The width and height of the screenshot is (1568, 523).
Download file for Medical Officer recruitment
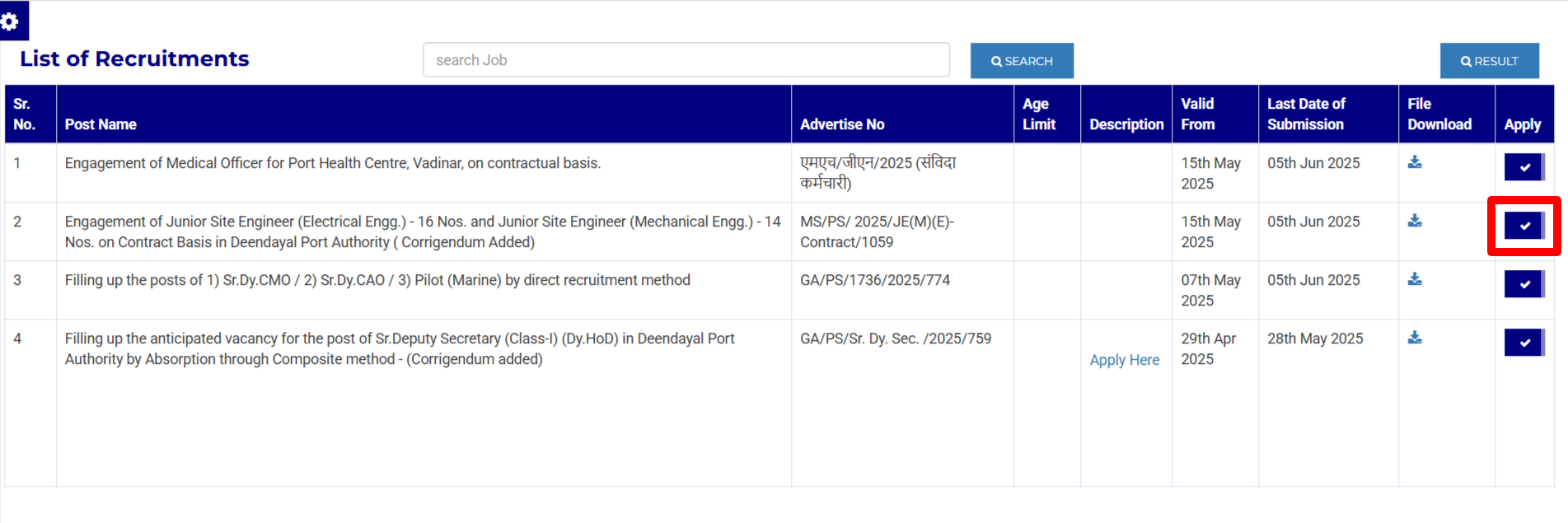point(1414,162)
